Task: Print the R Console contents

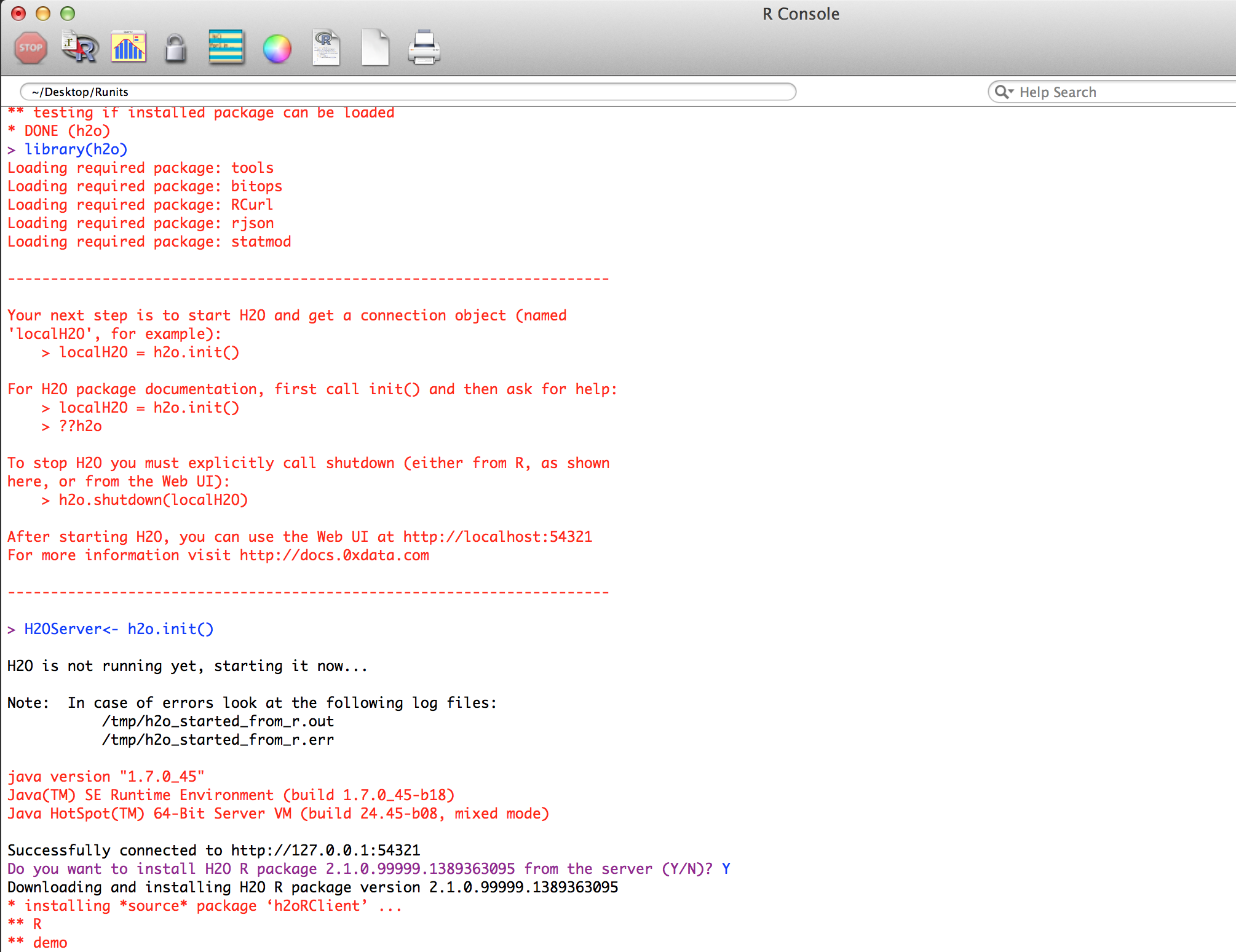Action: pos(424,47)
